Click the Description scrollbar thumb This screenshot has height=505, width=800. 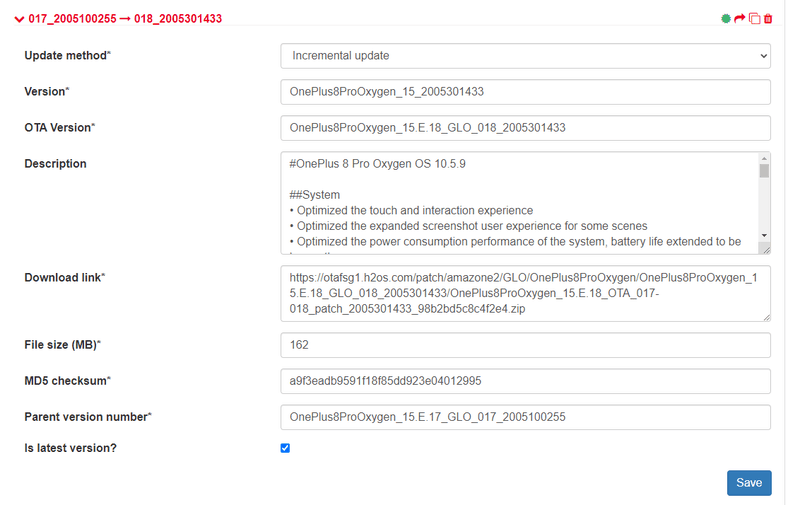pyautogui.click(x=764, y=170)
